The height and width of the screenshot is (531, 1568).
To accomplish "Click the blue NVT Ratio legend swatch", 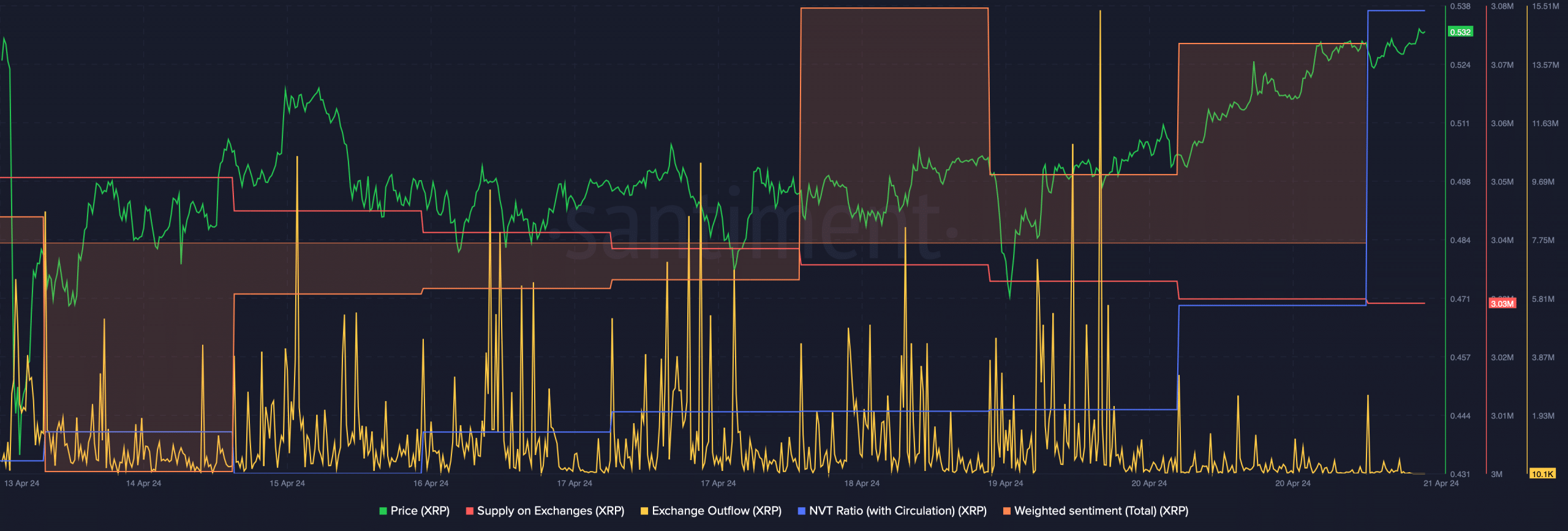I will [802, 511].
